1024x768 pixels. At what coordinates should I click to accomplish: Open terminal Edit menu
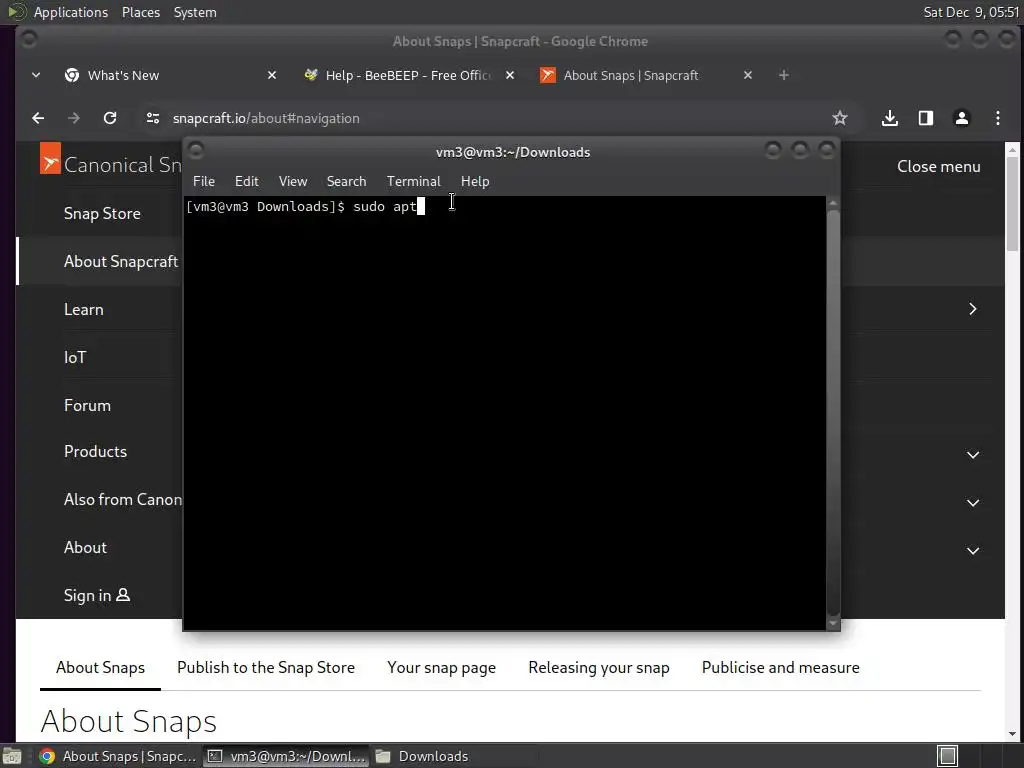pyautogui.click(x=247, y=182)
